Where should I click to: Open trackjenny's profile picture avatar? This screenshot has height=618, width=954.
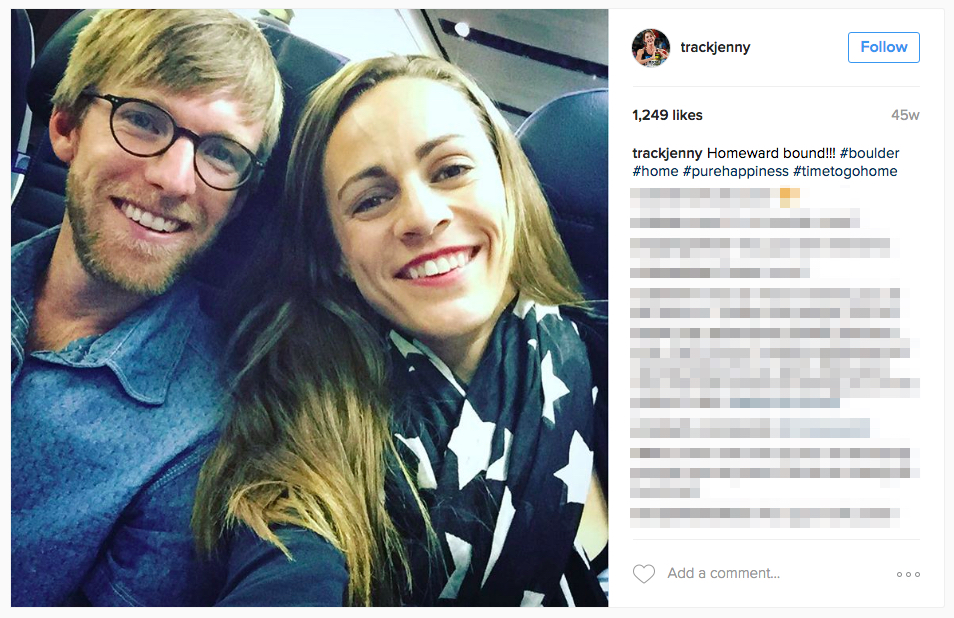point(650,47)
